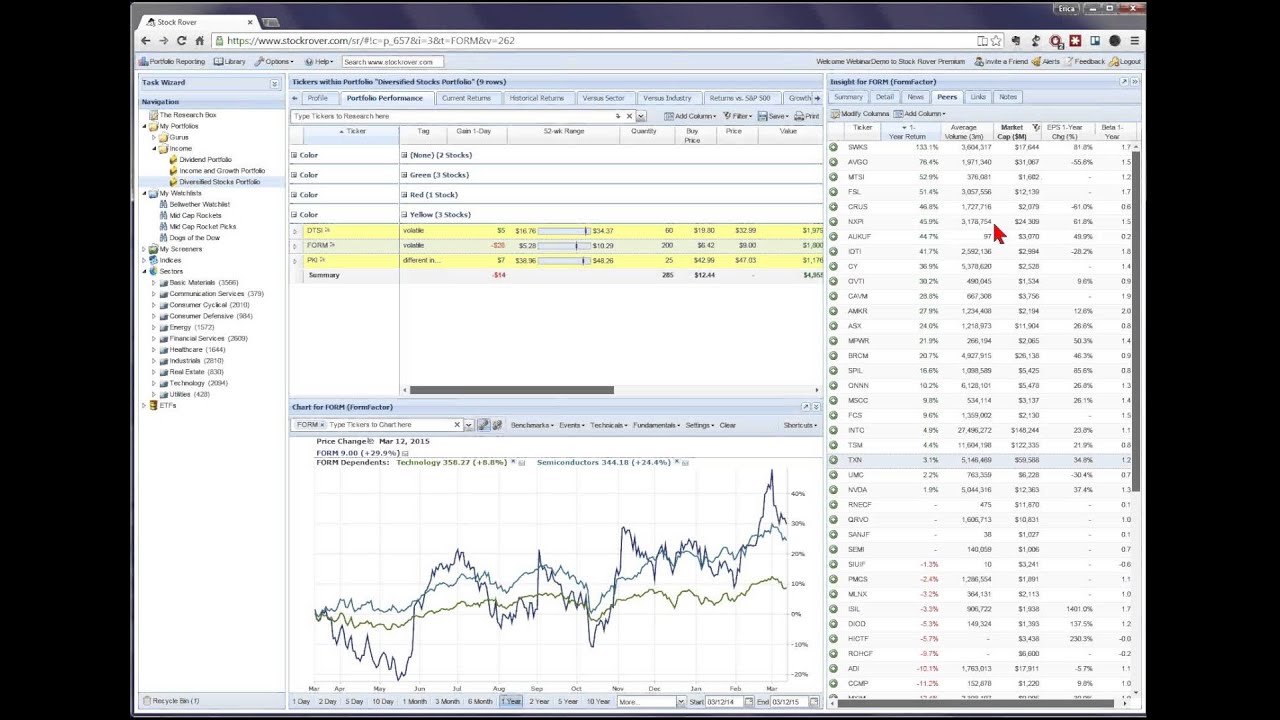Expand the Gurus folder arrow
This screenshot has width=1280, height=720.
tap(154, 137)
